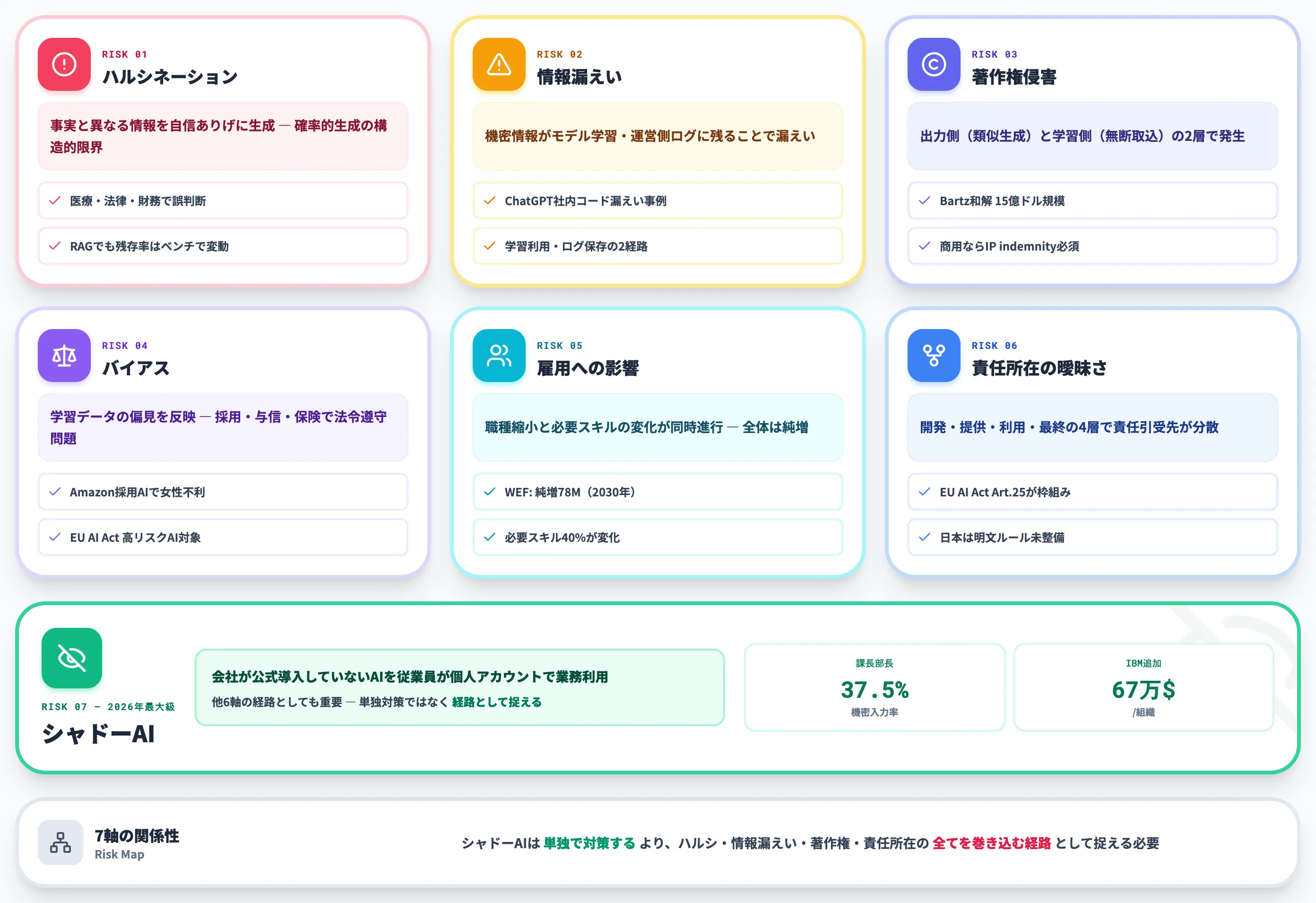Click the green 経路として捉える highlighted text
This screenshot has height=903, width=1316.
pos(497,702)
